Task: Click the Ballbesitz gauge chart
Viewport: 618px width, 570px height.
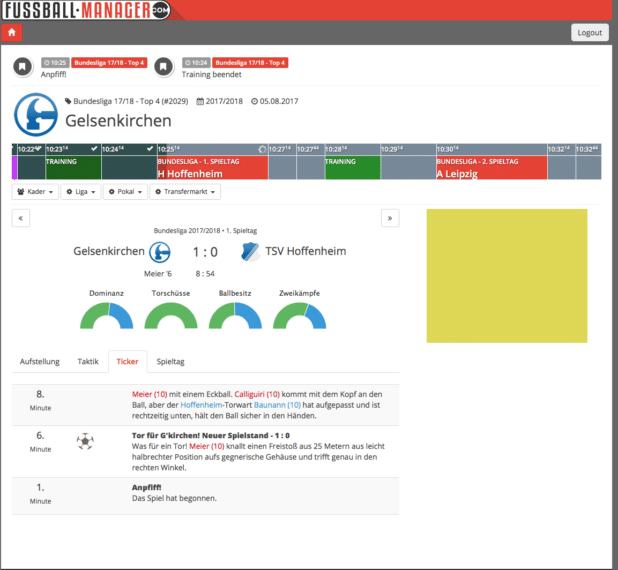Action: point(235,315)
